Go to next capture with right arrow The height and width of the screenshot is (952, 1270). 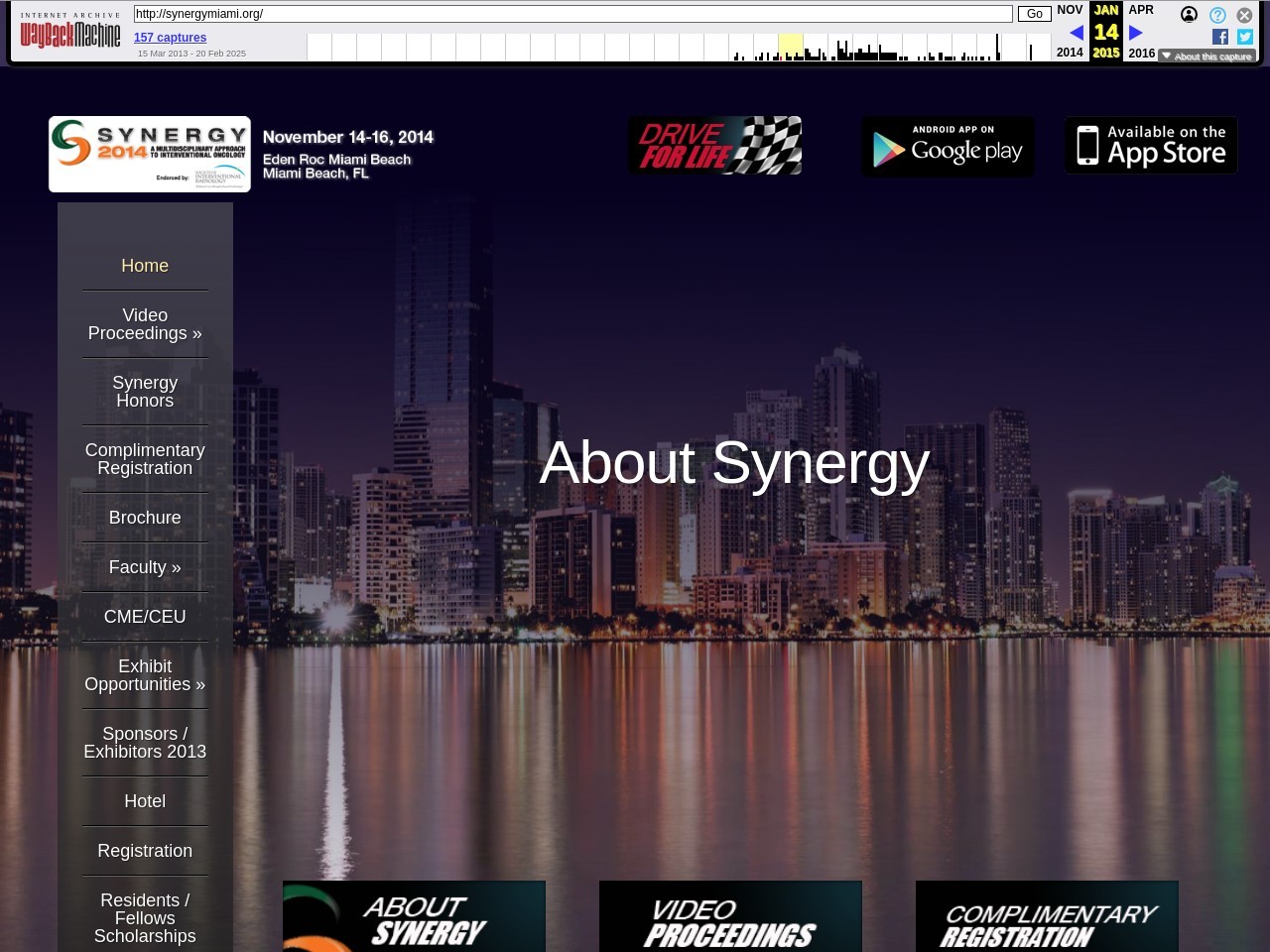coord(1136,33)
